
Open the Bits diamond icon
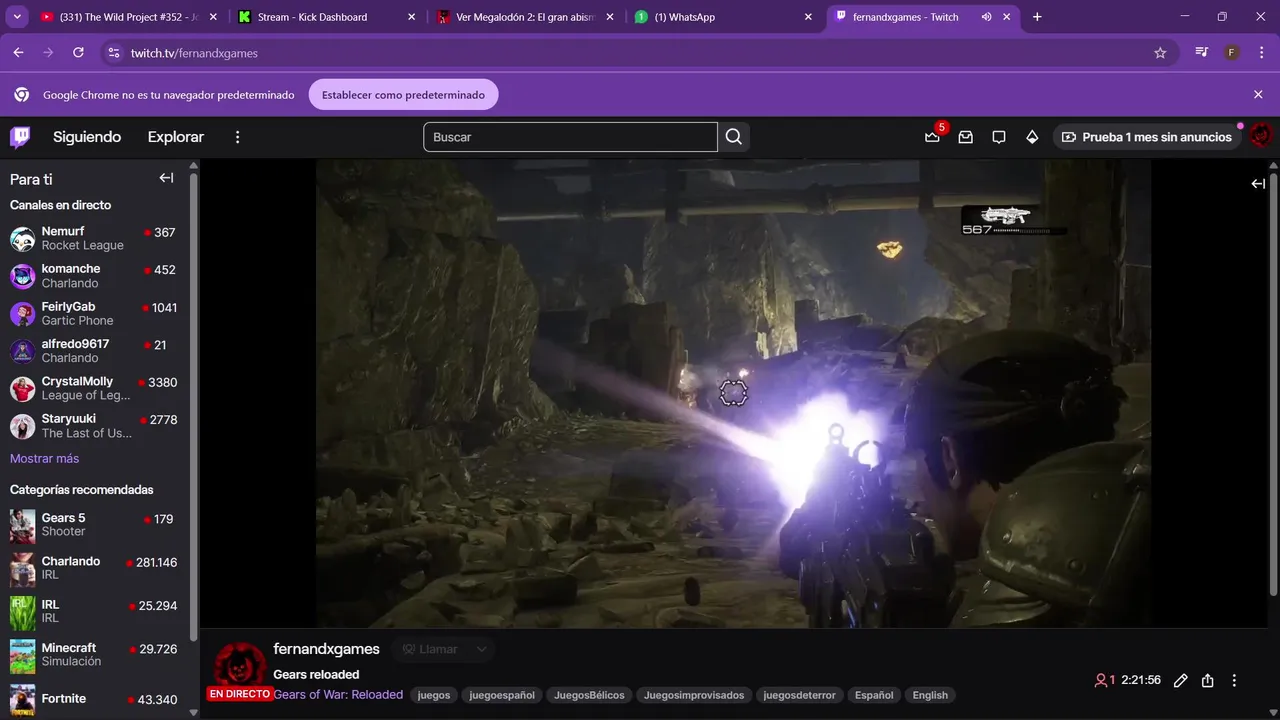point(1032,137)
